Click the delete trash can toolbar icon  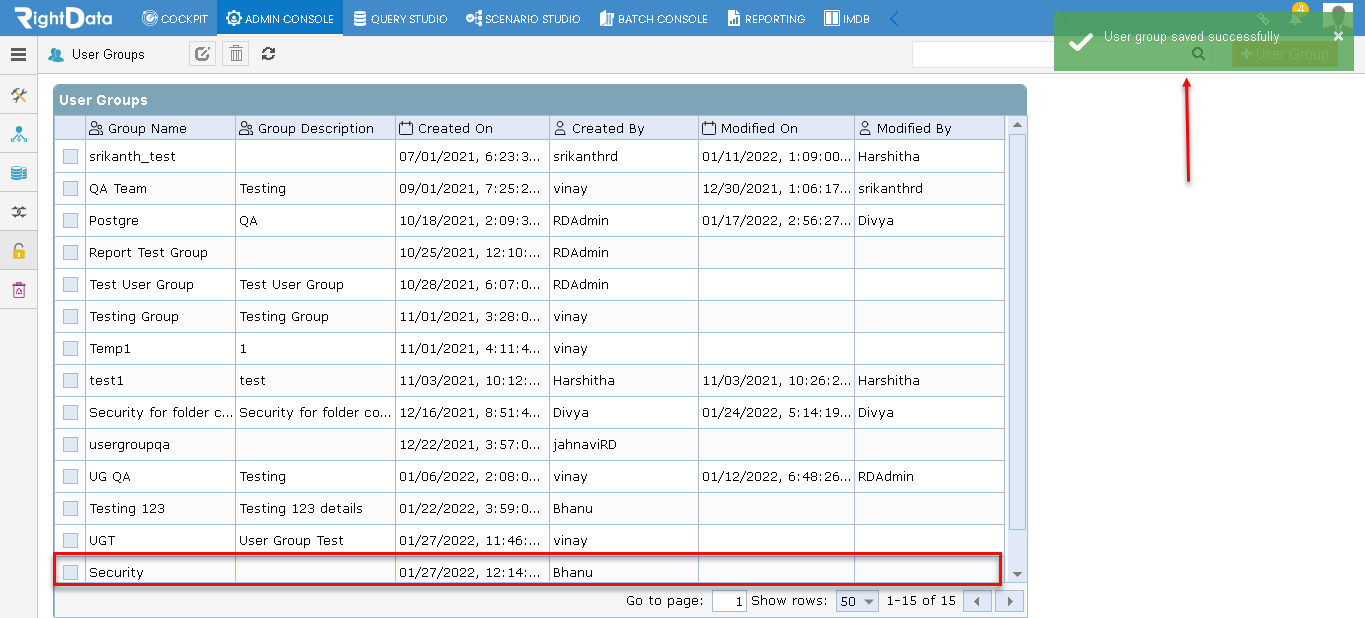pyautogui.click(x=235, y=54)
